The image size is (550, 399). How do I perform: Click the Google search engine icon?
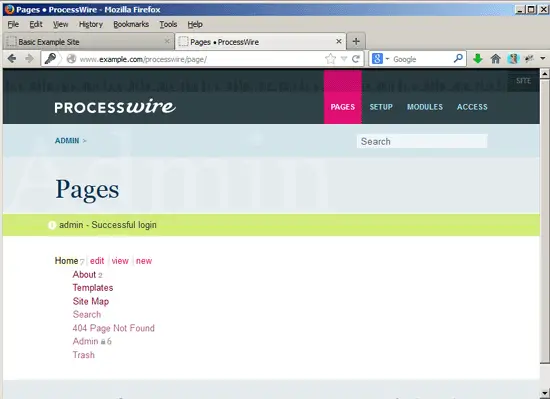(x=377, y=59)
